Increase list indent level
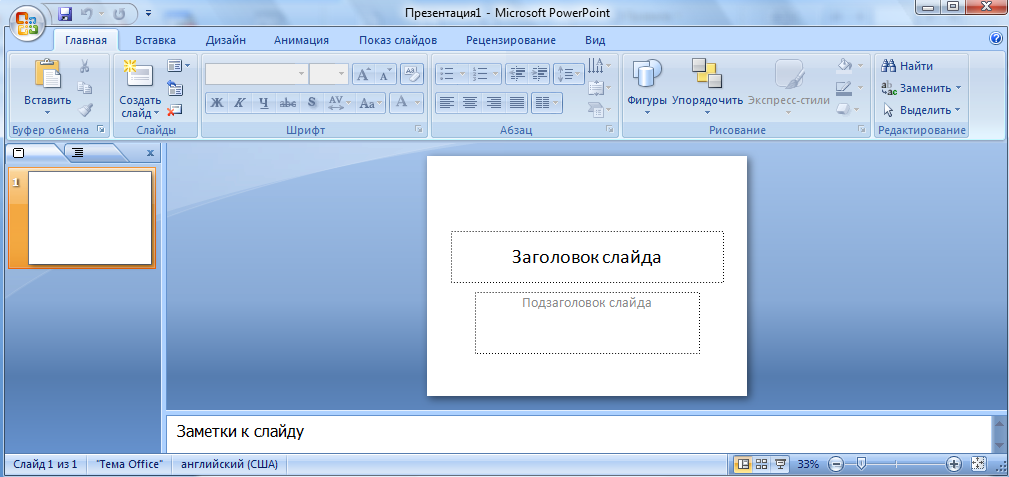This screenshot has height=477, width=1009. [x=539, y=74]
